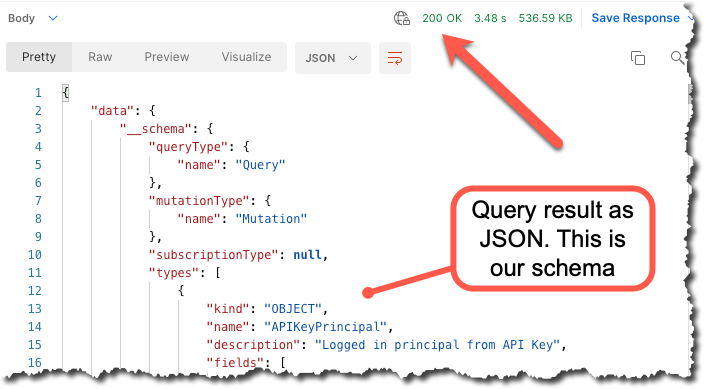This screenshot has width=705, height=389.
Task: Expand the Body section dropdown chevron
Action: pyautogui.click(x=53, y=18)
